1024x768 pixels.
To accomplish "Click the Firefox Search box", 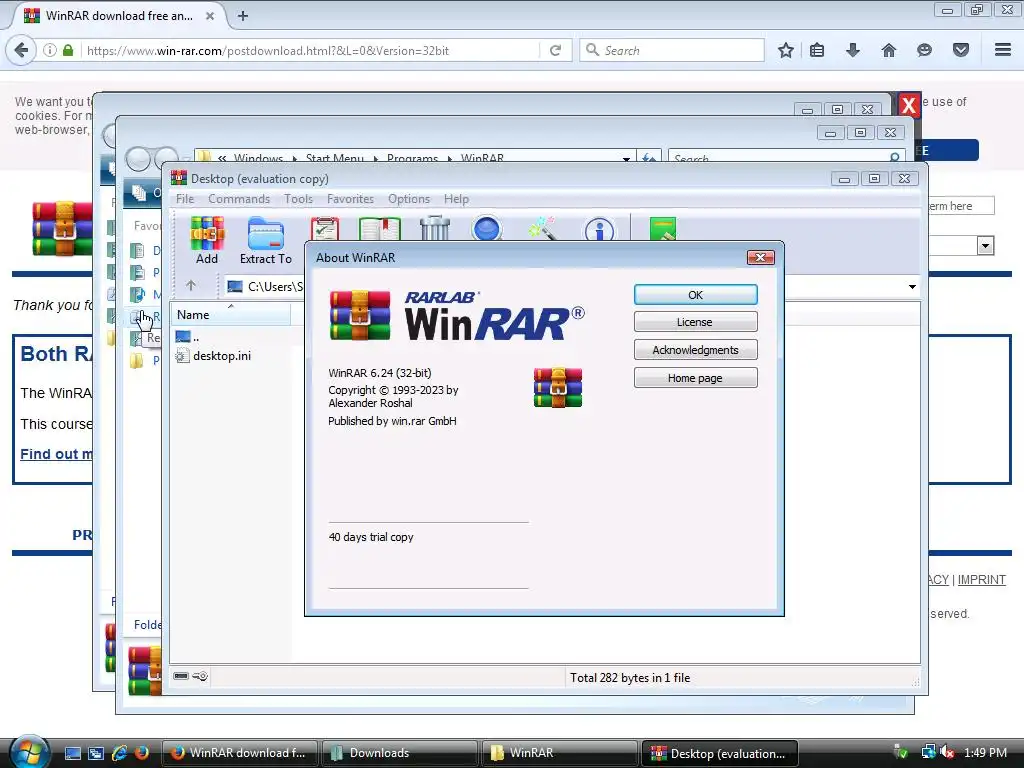I will [673, 50].
